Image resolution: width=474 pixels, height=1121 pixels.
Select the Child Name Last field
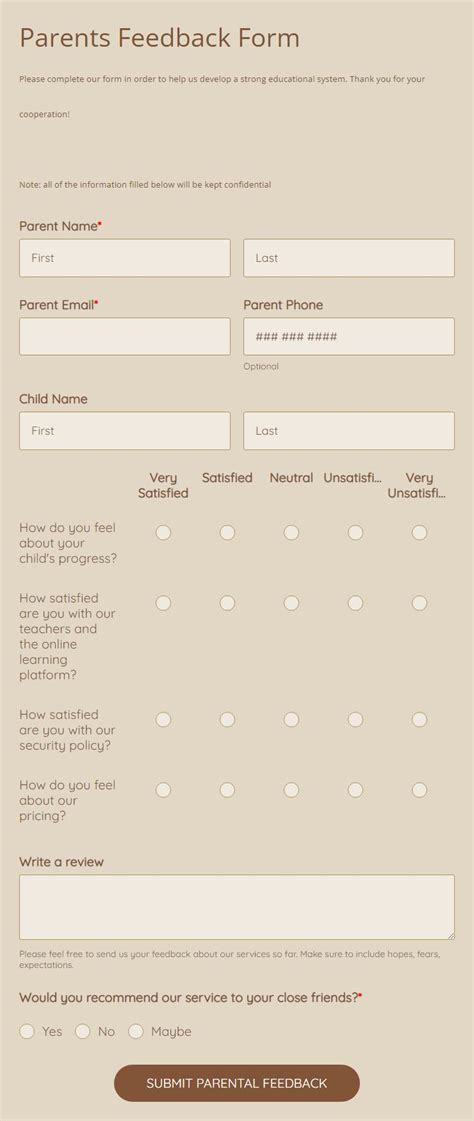(x=349, y=431)
